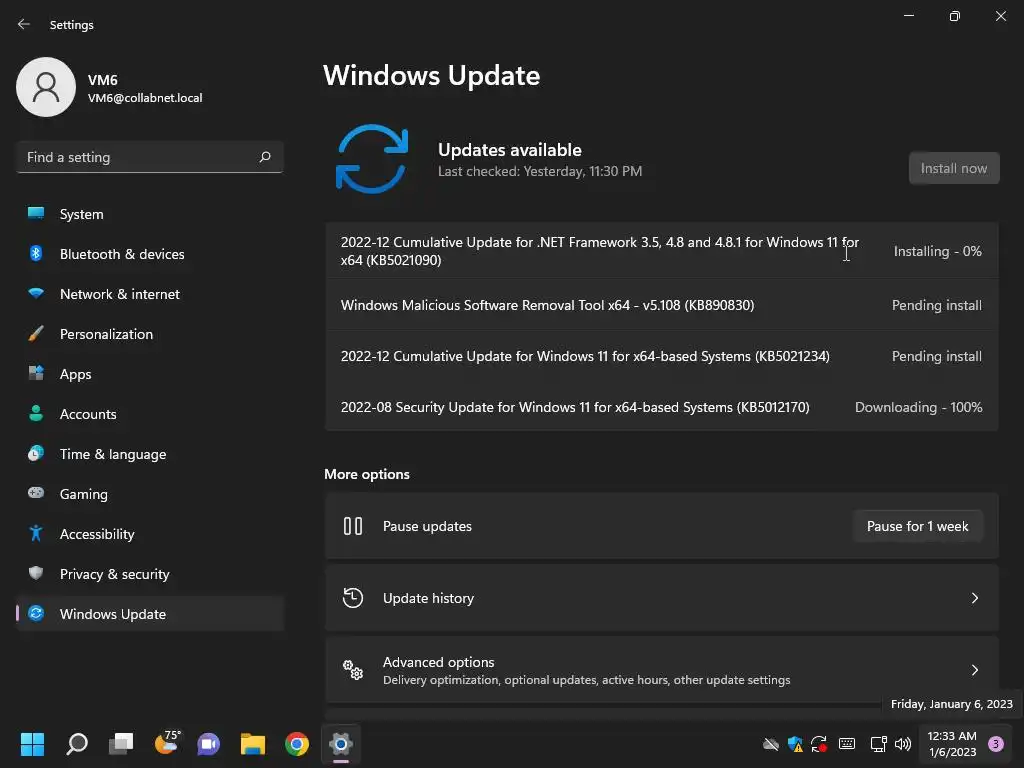1024x768 pixels.
Task: Click the Windows Security tray icon
Action: 795,744
